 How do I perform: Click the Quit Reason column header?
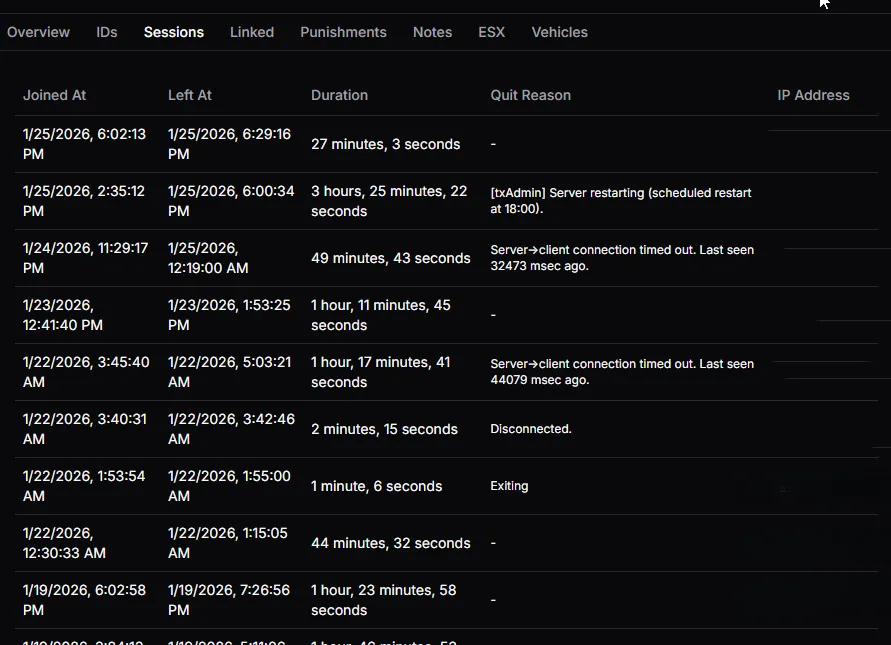pyautogui.click(x=530, y=95)
